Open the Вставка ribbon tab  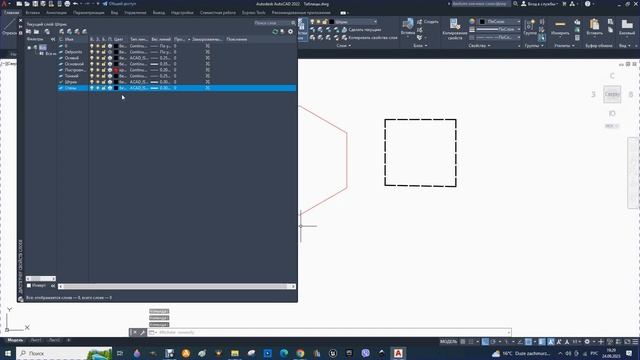tap(33, 13)
